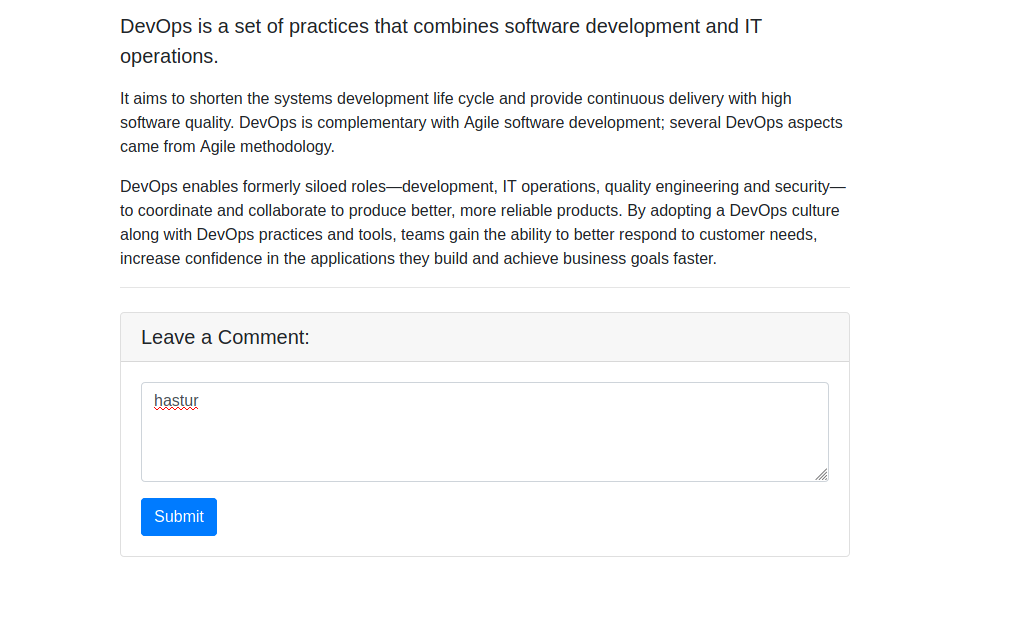The height and width of the screenshot is (628, 1029).
Task: Click the horizontal divider above the comment card
Action: [484, 288]
